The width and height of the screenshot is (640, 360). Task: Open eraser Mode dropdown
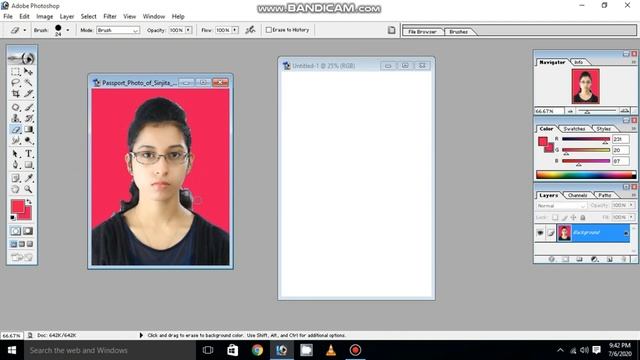tap(118, 30)
